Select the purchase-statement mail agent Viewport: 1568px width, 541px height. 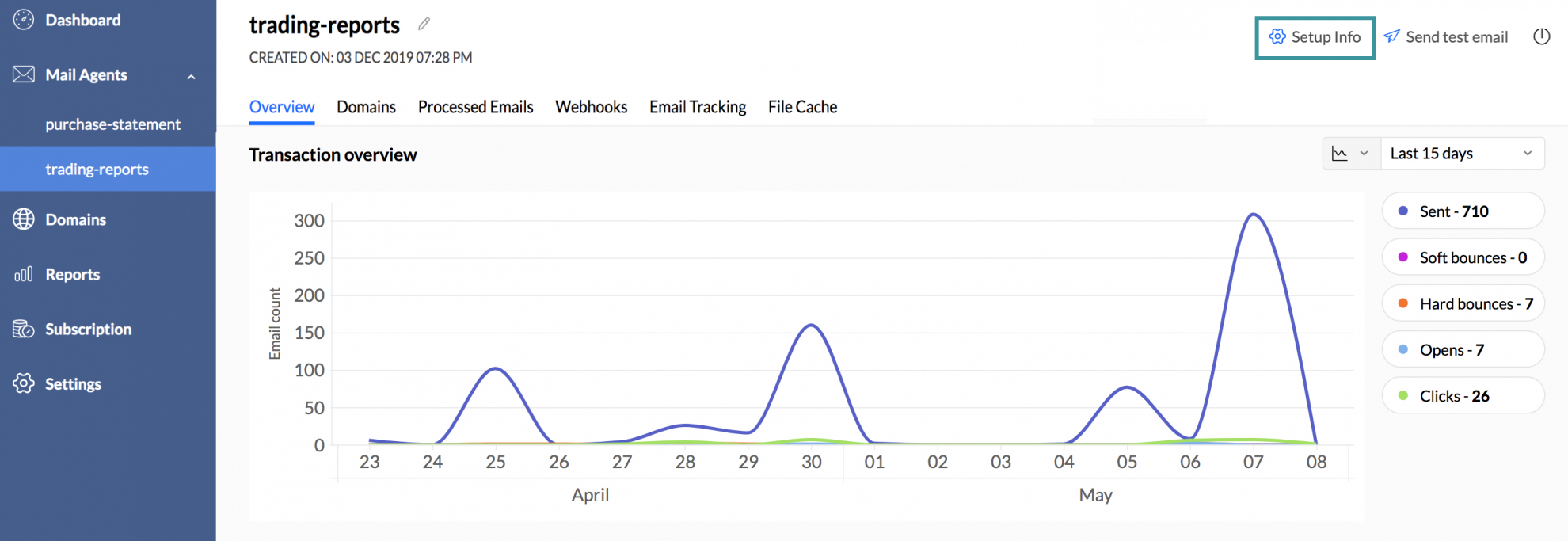pyautogui.click(x=112, y=124)
